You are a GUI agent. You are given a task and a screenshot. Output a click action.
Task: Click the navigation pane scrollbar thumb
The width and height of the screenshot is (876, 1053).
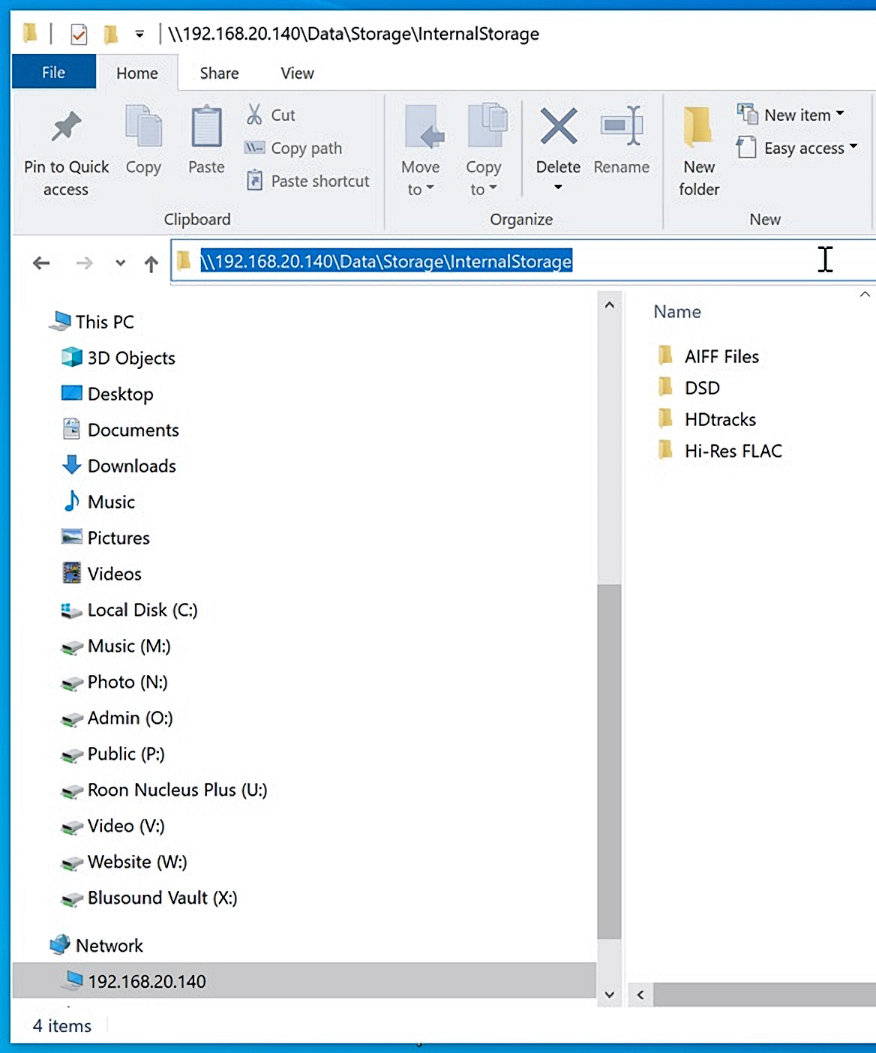pos(609,762)
